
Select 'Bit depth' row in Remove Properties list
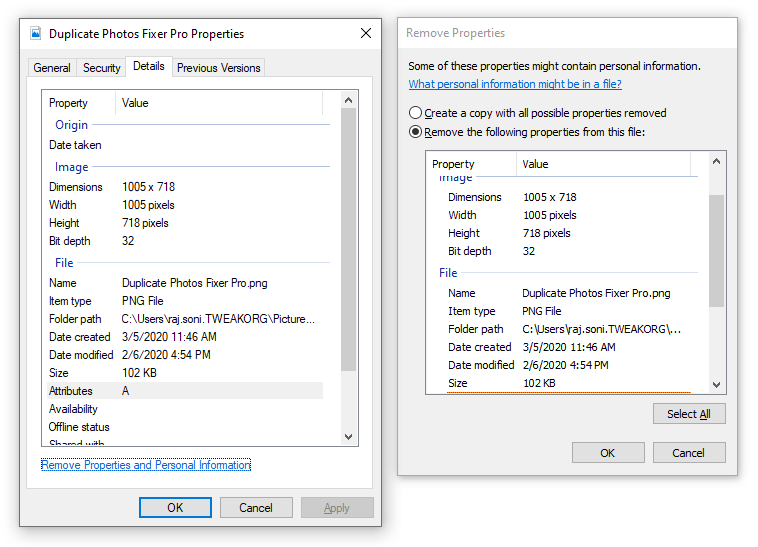click(x=568, y=251)
